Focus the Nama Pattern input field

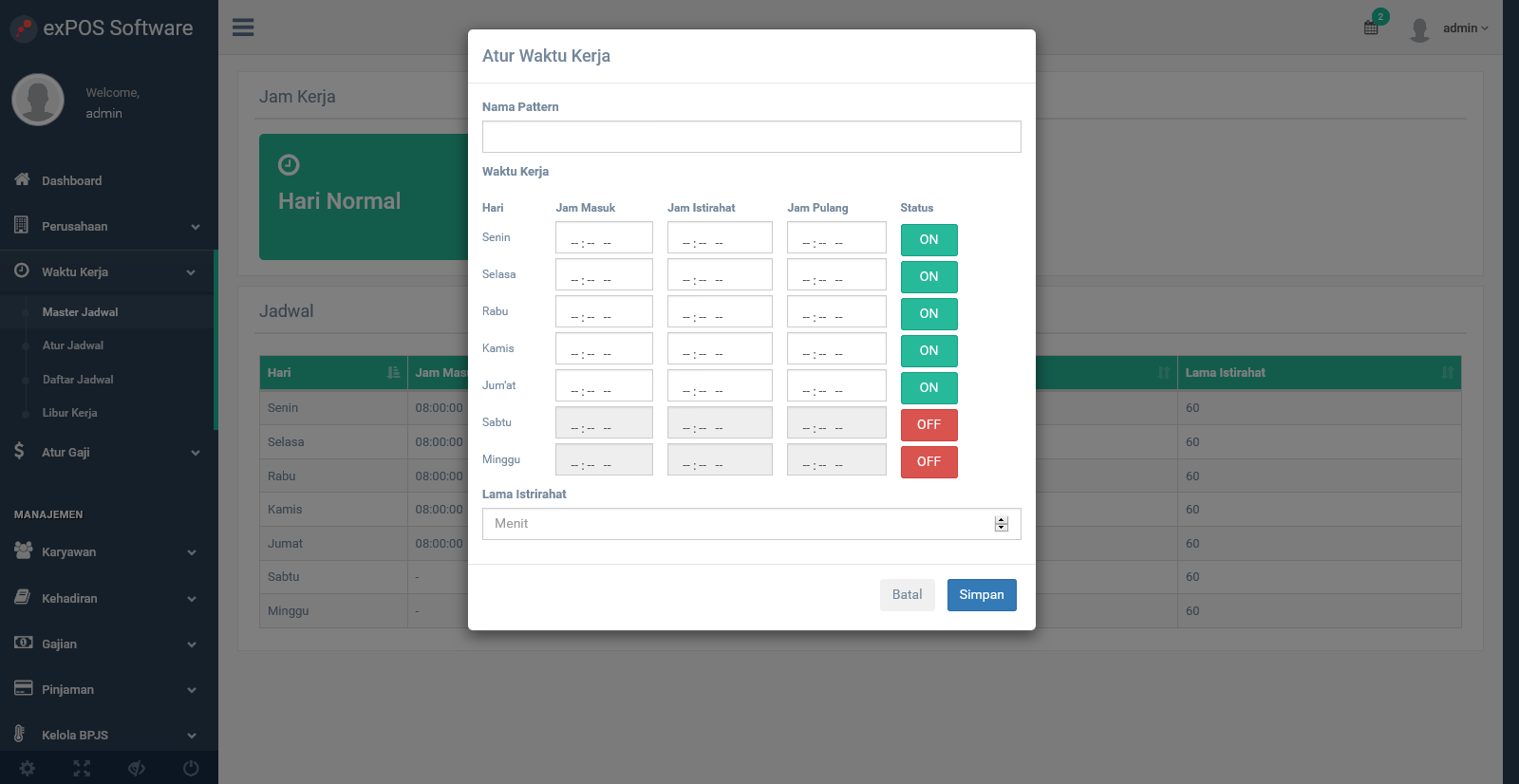point(752,137)
